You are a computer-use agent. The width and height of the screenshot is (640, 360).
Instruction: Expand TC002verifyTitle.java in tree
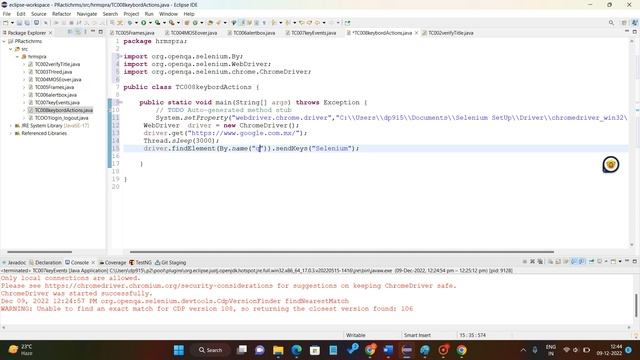click(24, 64)
